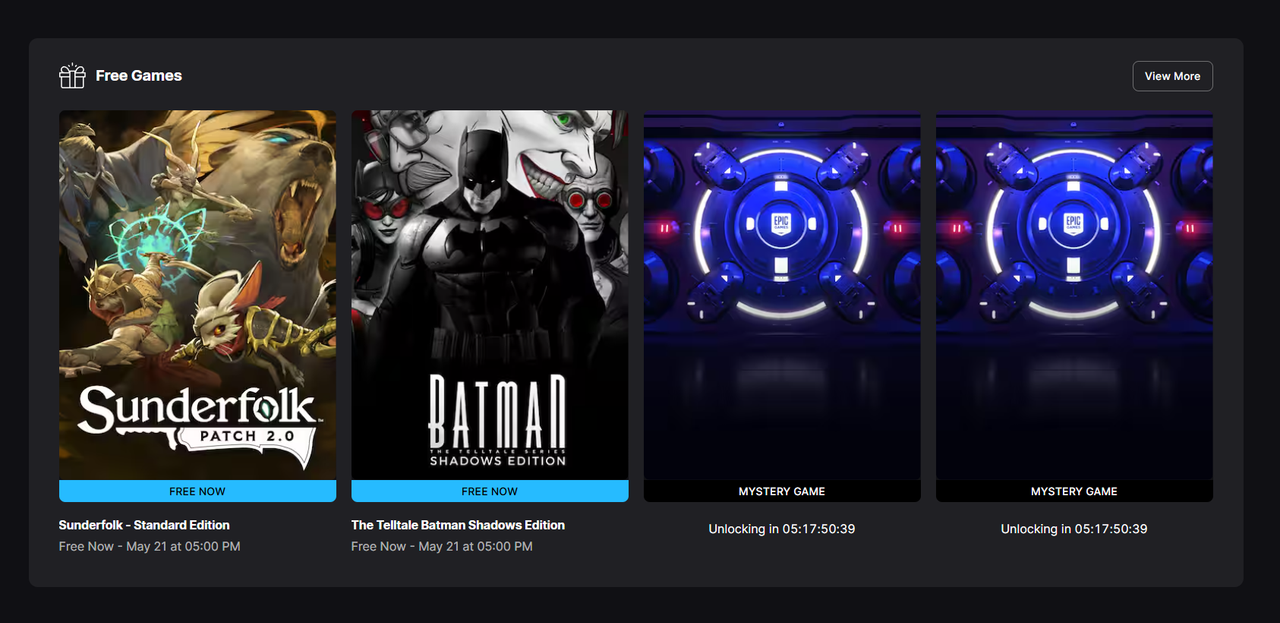Click the date text under Batman title
Viewport: 1280px width, 623px height.
442,547
